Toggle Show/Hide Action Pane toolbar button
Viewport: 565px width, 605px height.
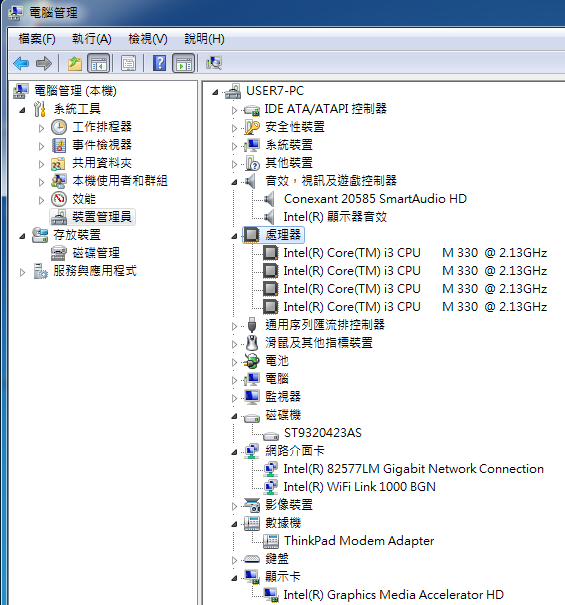coord(184,63)
